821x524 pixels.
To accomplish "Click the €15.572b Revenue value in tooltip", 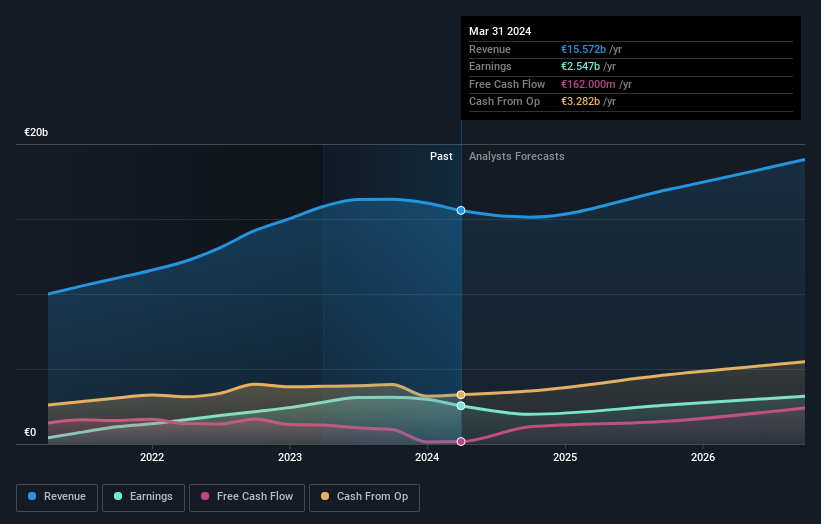I will point(583,49).
